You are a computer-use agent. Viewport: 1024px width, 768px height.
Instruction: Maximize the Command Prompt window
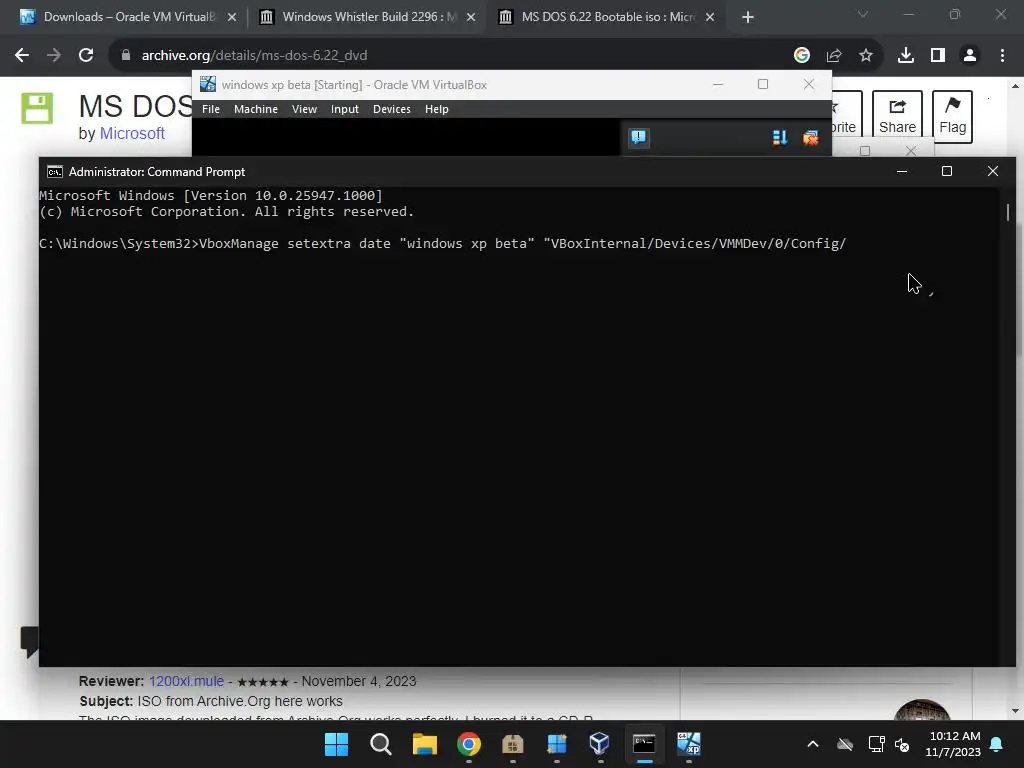[x=947, y=171]
